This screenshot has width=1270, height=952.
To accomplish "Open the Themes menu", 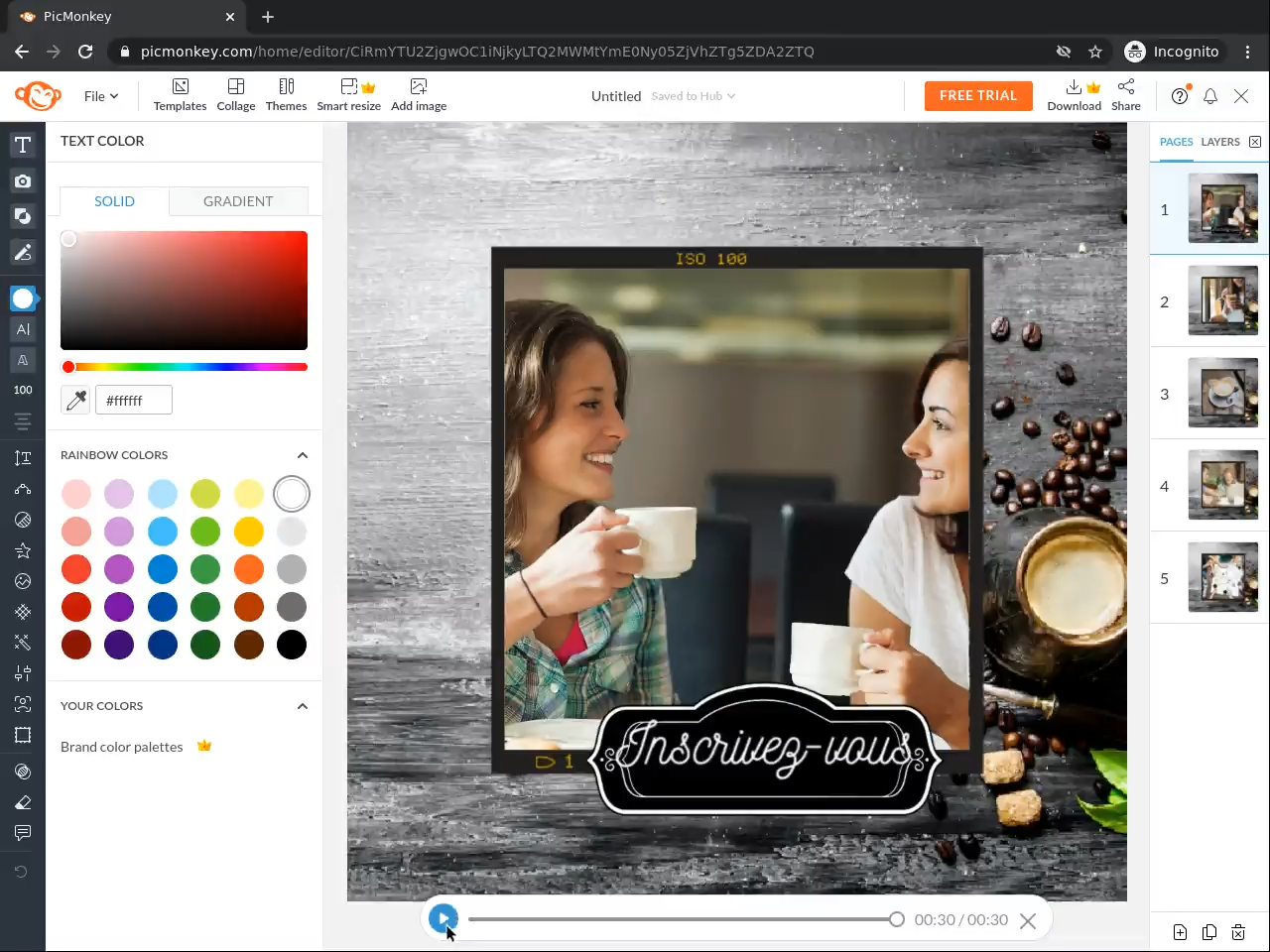I will 286,95.
